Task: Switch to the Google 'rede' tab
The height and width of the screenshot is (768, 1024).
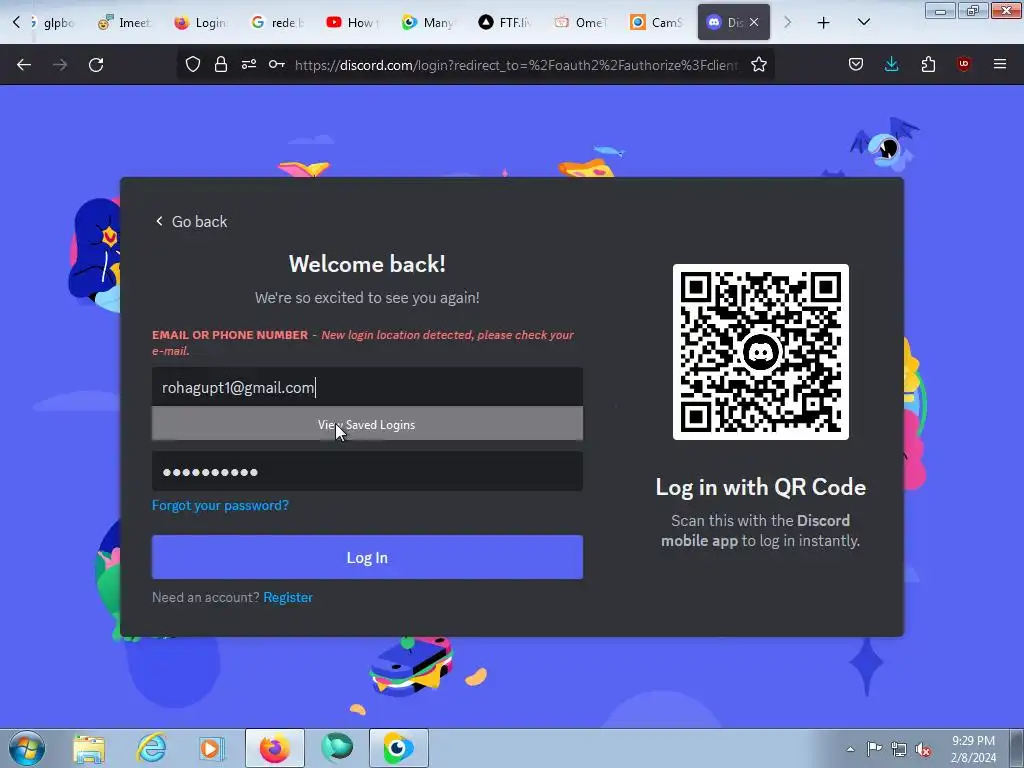Action: [277, 23]
